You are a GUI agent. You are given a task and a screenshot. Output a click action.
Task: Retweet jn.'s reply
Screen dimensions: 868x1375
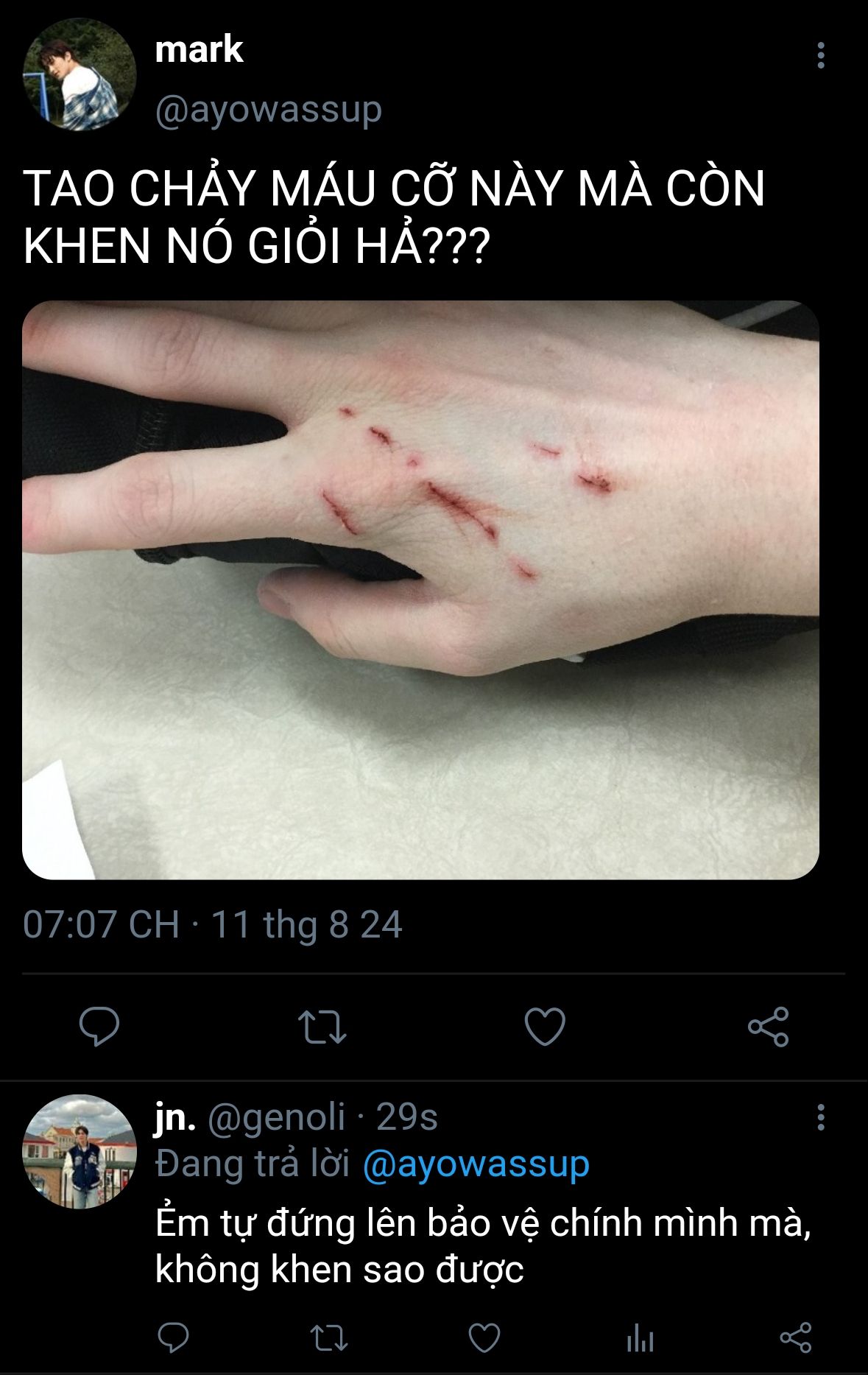point(328,1337)
